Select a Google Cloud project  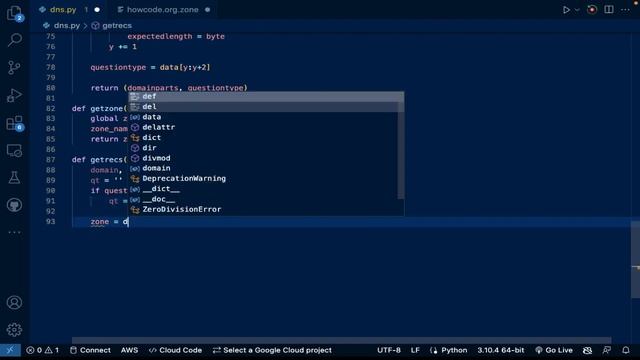[x=272, y=350]
